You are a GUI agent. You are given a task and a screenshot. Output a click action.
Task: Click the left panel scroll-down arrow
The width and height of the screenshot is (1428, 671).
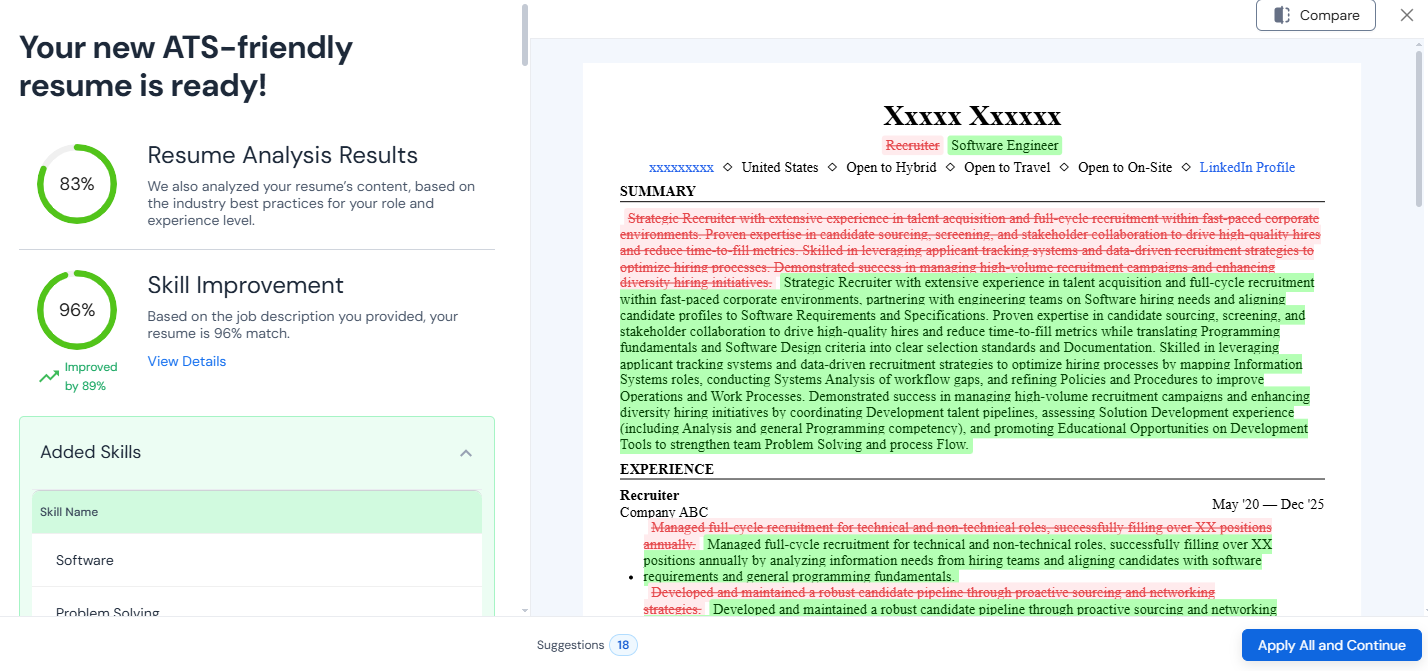pos(524,609)
